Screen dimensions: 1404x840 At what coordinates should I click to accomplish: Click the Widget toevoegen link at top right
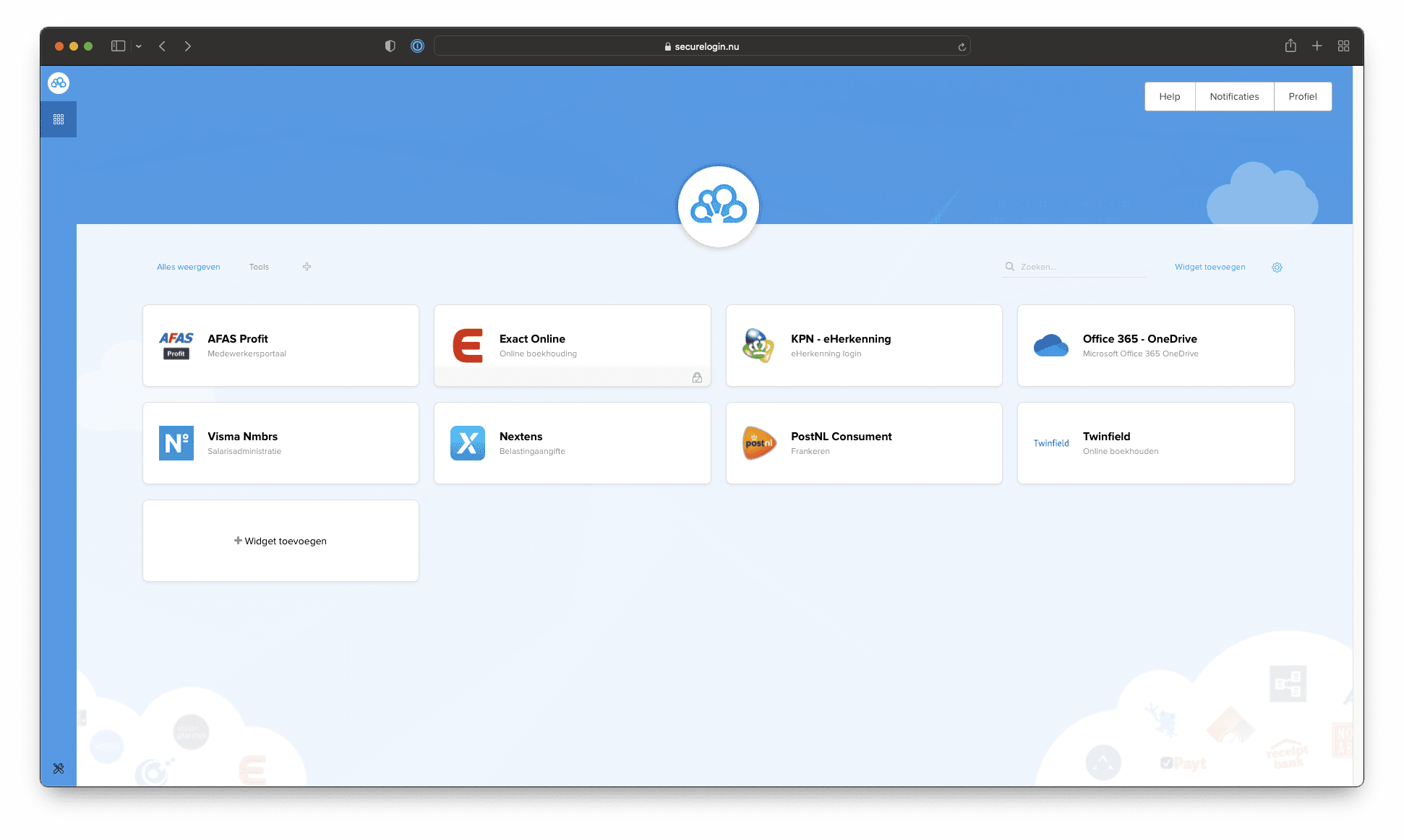pyautogui.click(x=1210, y=267)
